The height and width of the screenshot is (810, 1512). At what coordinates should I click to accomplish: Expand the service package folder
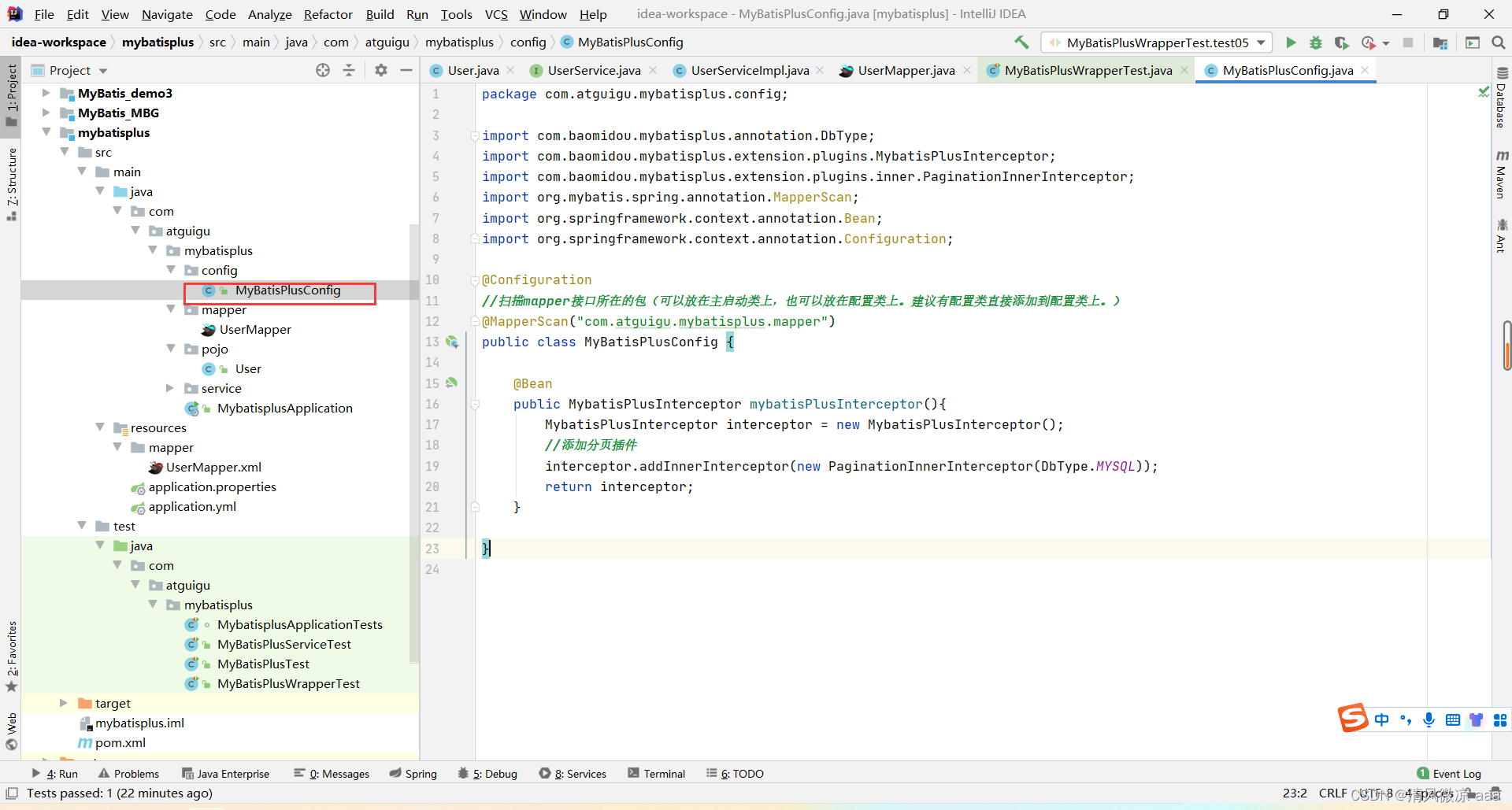pyautogui.click(x=170, y=388)
